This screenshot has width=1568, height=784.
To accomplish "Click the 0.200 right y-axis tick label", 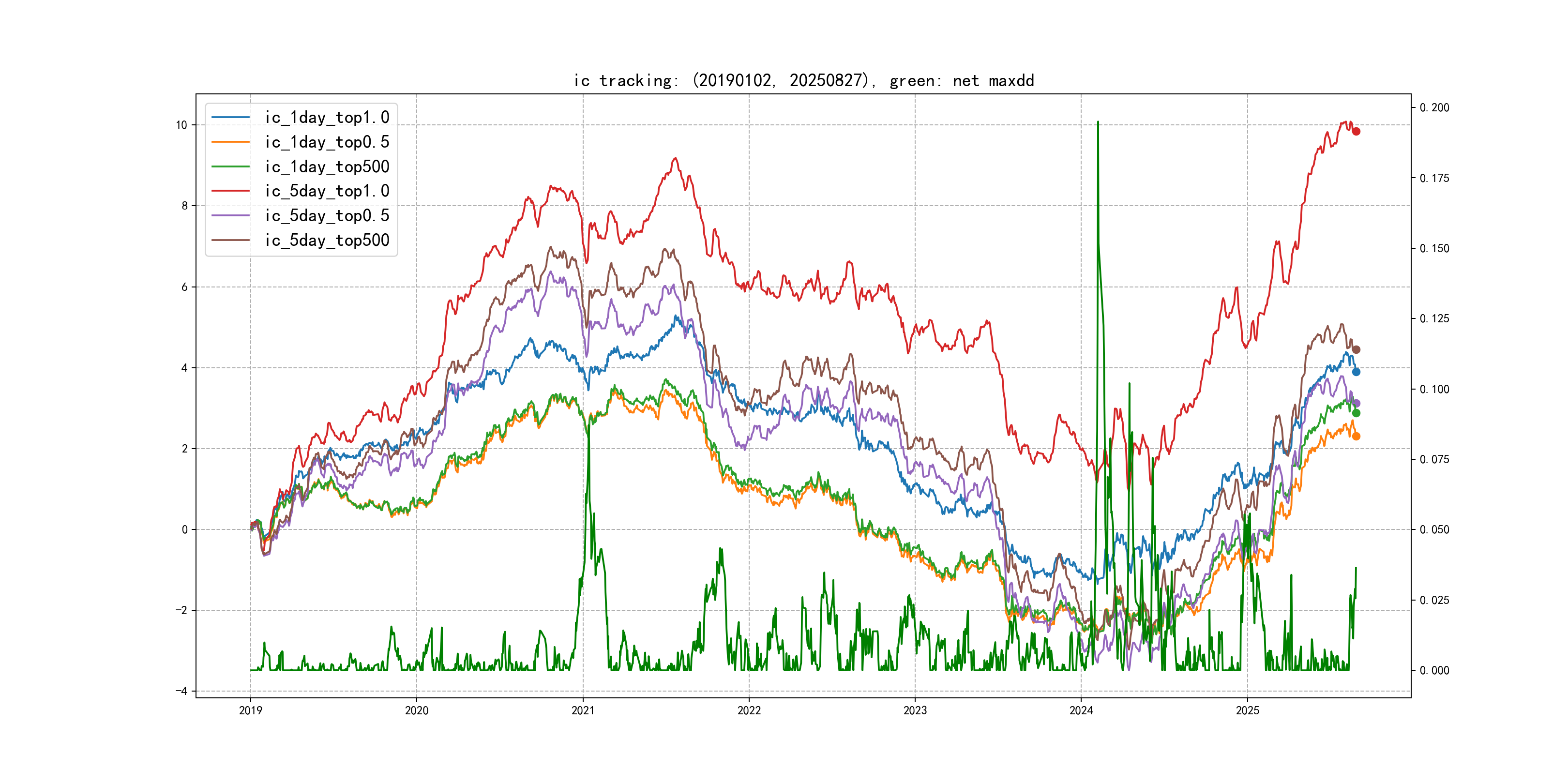I will tap(1434, 108).
